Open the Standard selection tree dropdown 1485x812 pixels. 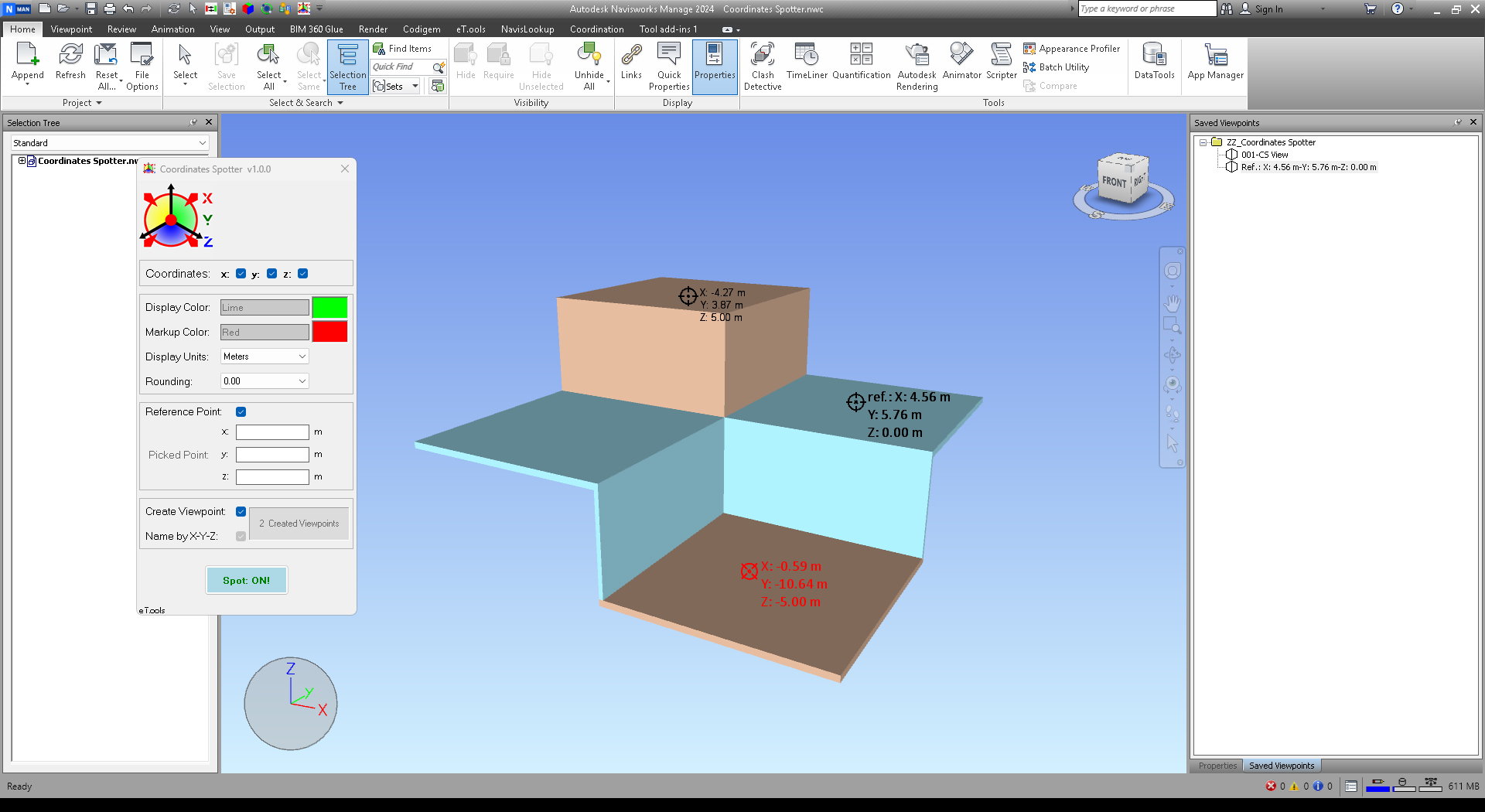110,143
